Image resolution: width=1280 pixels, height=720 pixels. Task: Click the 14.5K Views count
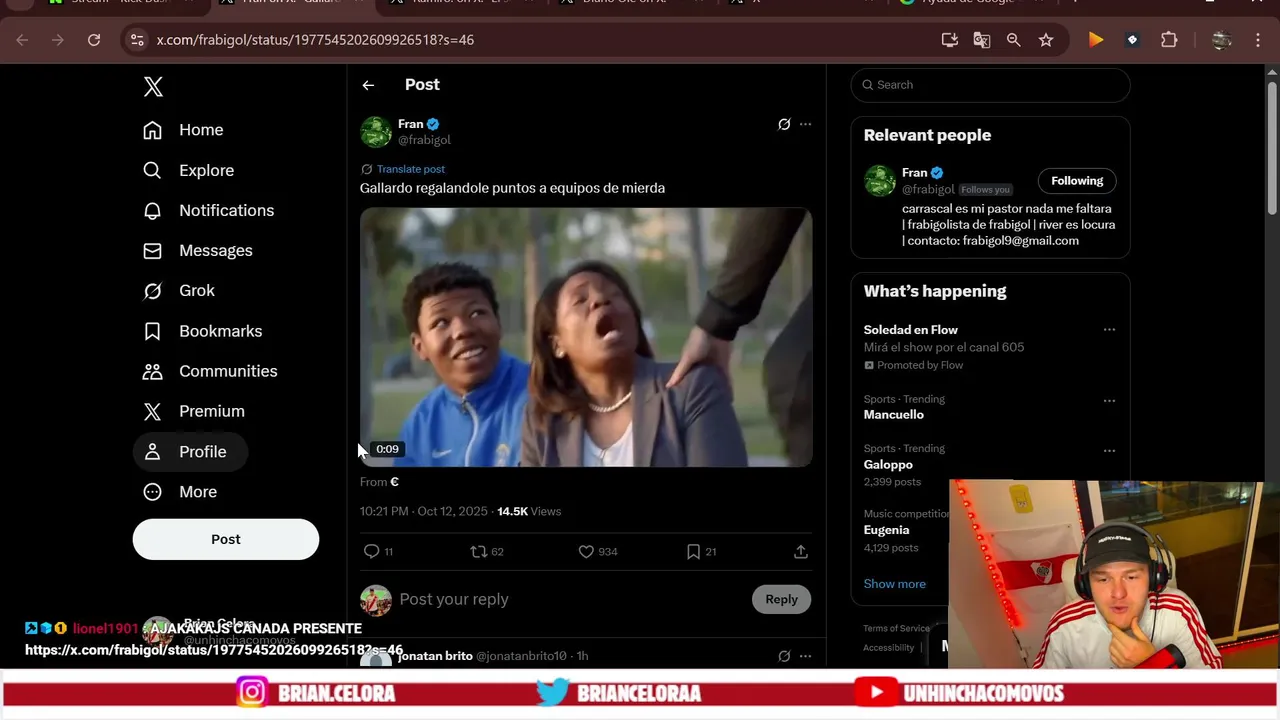pyautogui.click(x=529, y=511)
